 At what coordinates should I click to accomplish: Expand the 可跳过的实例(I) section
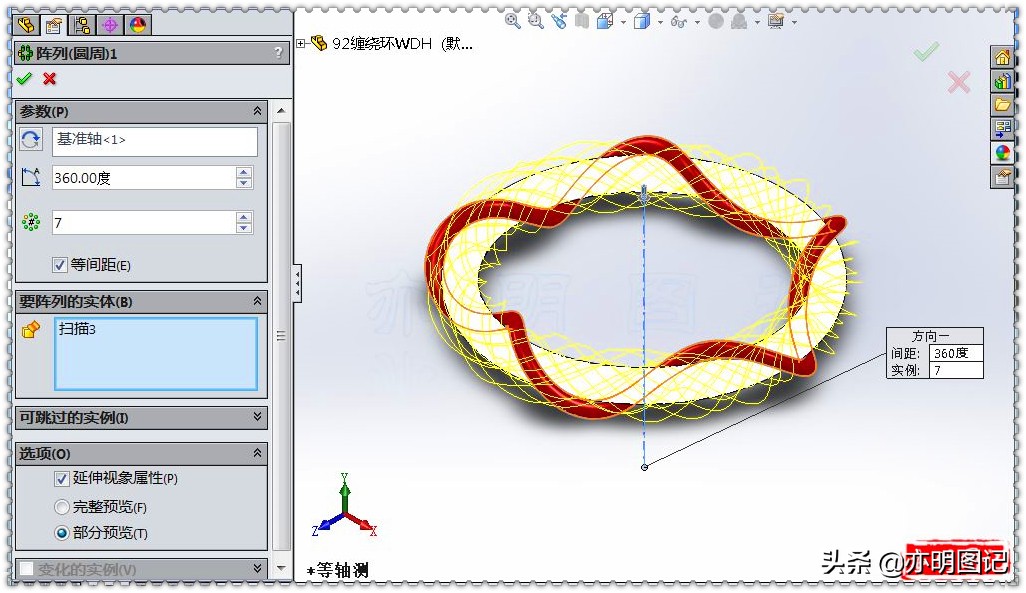click(x=258, y=418)
